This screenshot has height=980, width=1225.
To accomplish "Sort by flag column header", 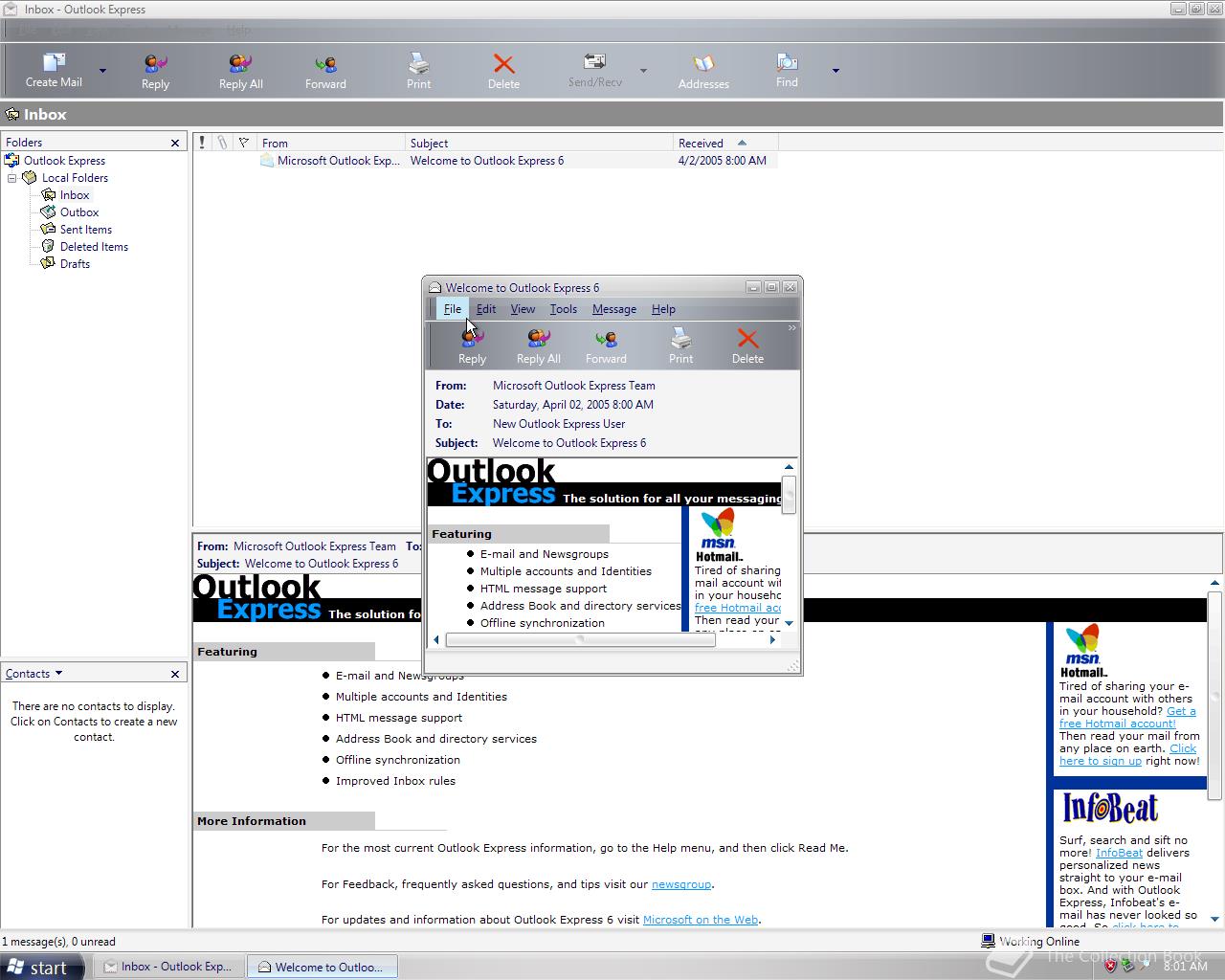I will click(x=244, y=143).
